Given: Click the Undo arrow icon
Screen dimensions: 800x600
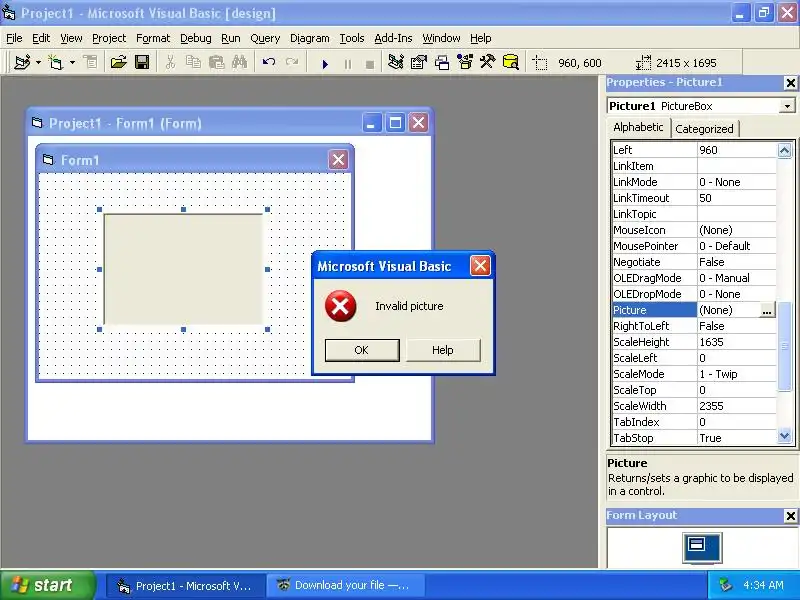Looking at the screenshot, I should tap(268, 62).
